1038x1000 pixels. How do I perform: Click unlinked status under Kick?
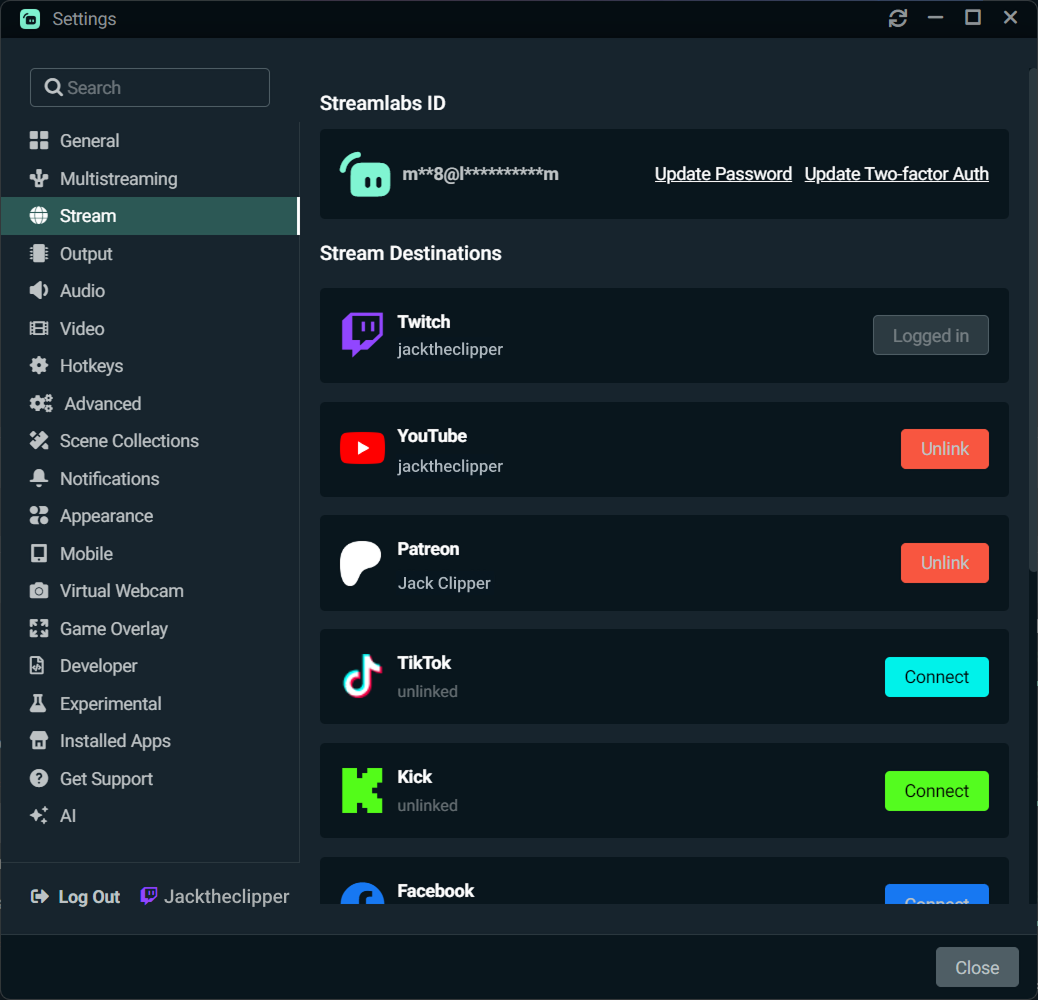[x=428, y=805]
